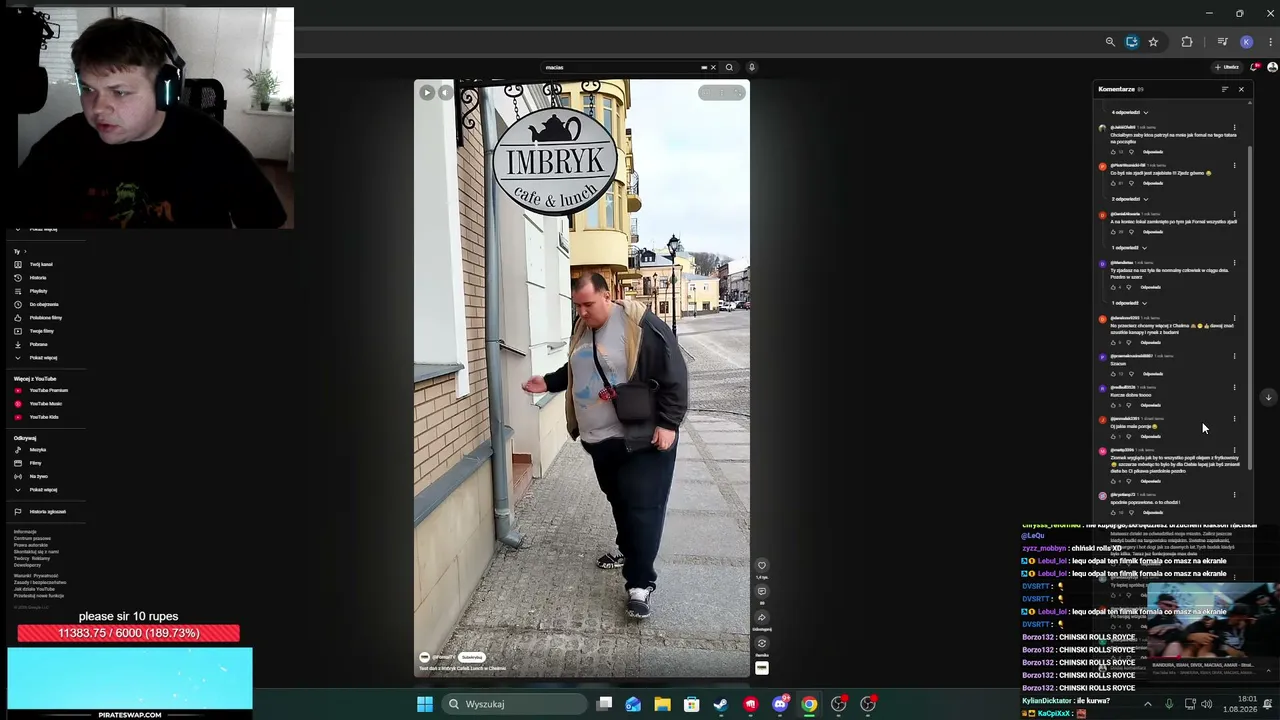This screenshot has height=720, width=1280.
Task: Sort comments in the Komentarze panel
Action: coord(1225,89)
